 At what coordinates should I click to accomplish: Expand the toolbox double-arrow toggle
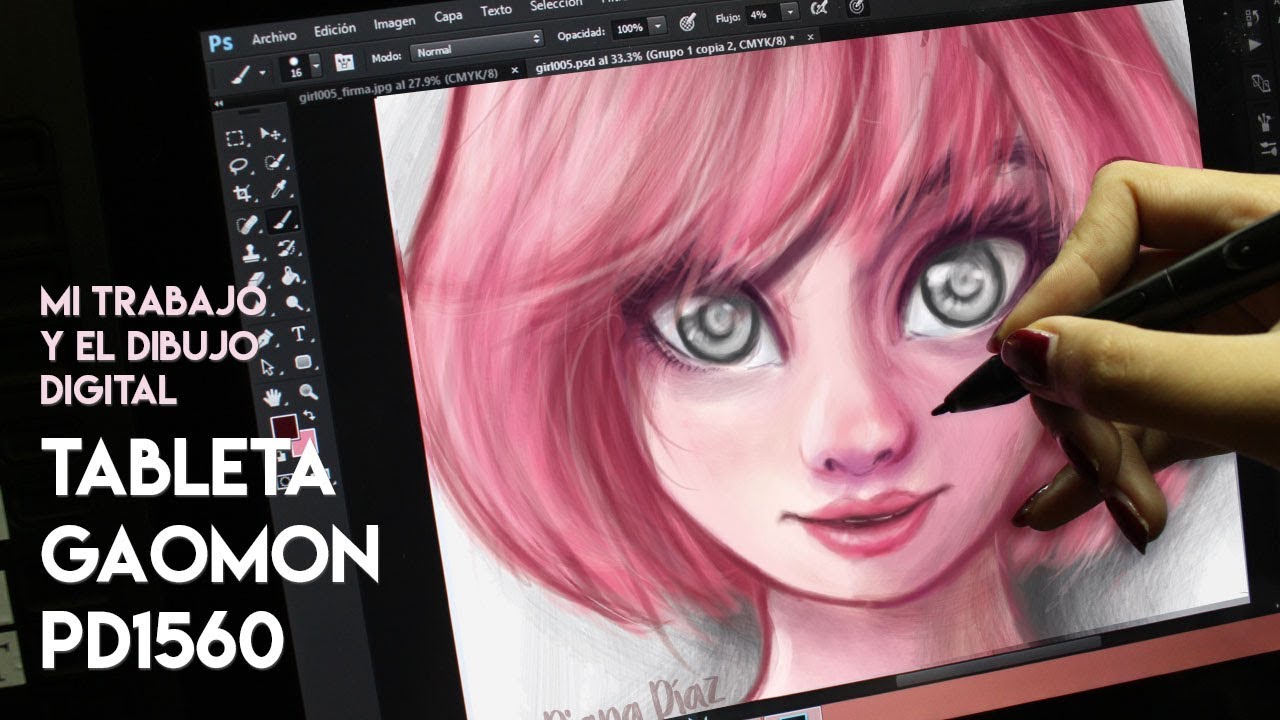pos(220,104)
